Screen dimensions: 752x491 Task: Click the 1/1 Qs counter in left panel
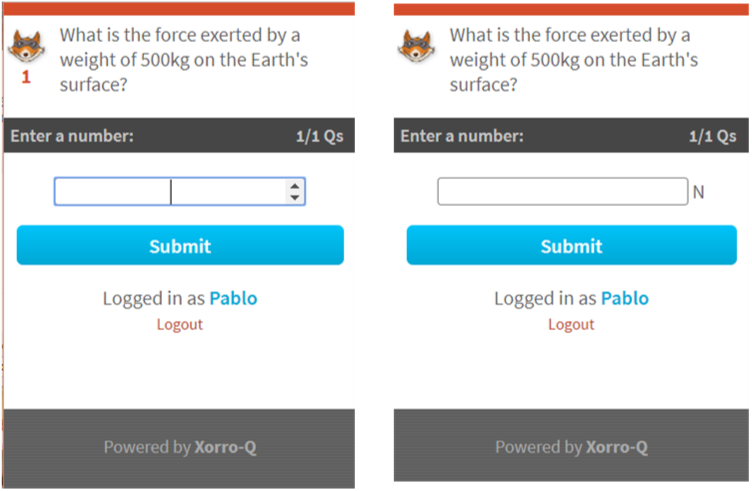tap(319, 136)
